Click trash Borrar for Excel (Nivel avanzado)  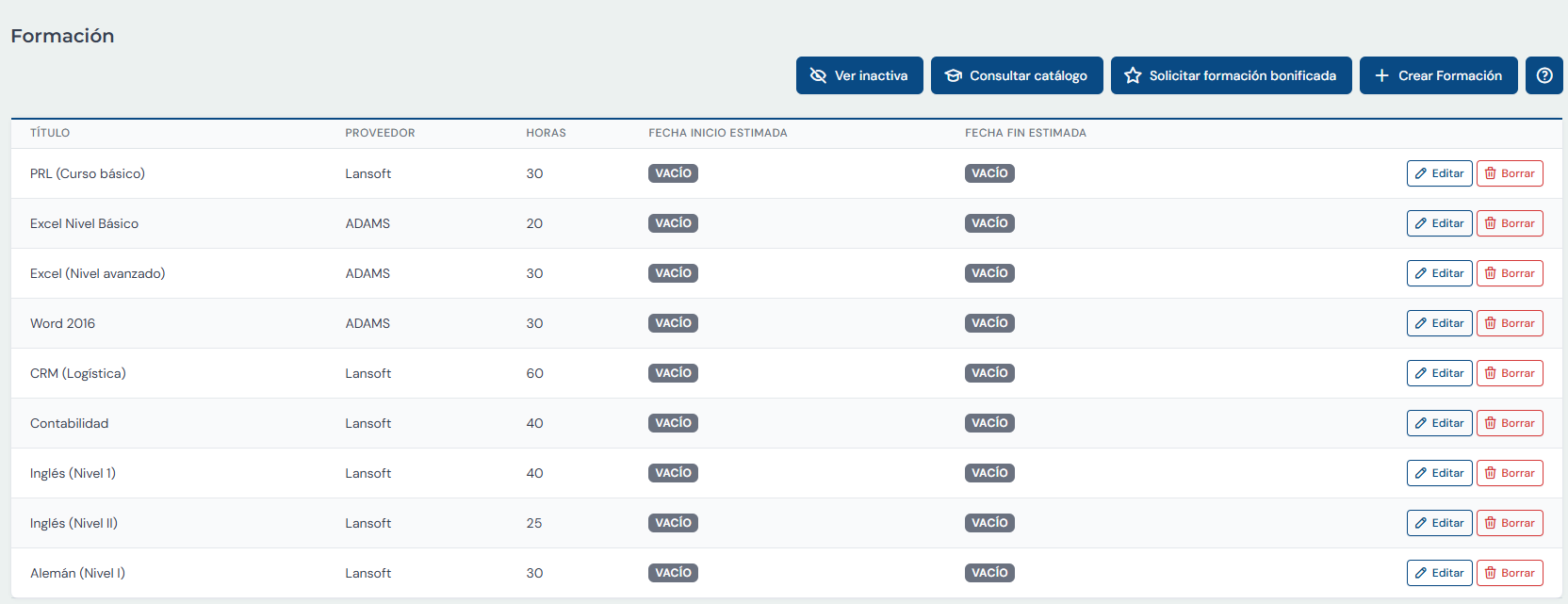pos(1509,273)
